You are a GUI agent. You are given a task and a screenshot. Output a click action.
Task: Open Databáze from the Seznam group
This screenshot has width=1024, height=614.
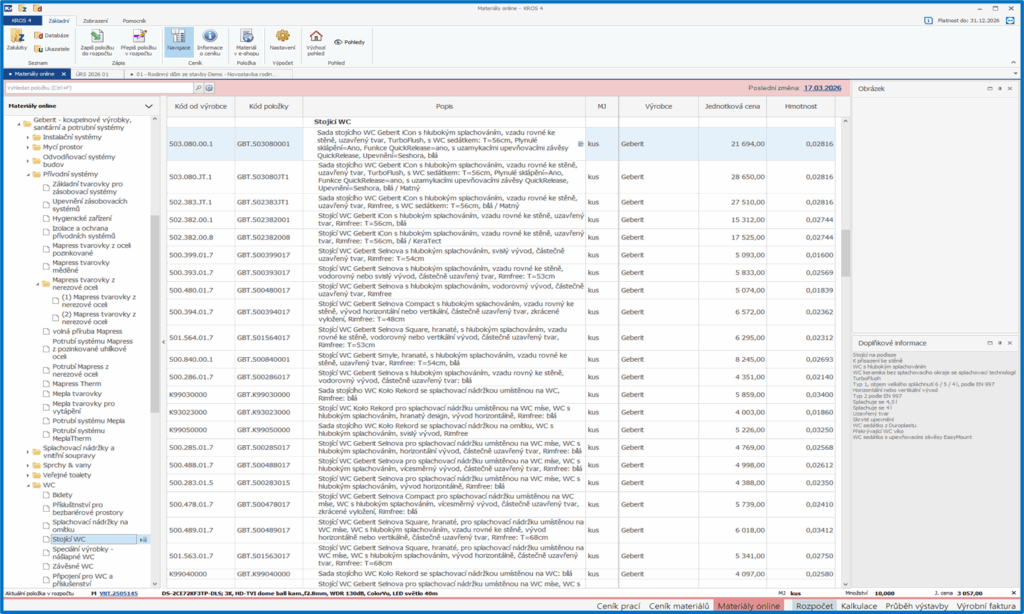(51, 35)
